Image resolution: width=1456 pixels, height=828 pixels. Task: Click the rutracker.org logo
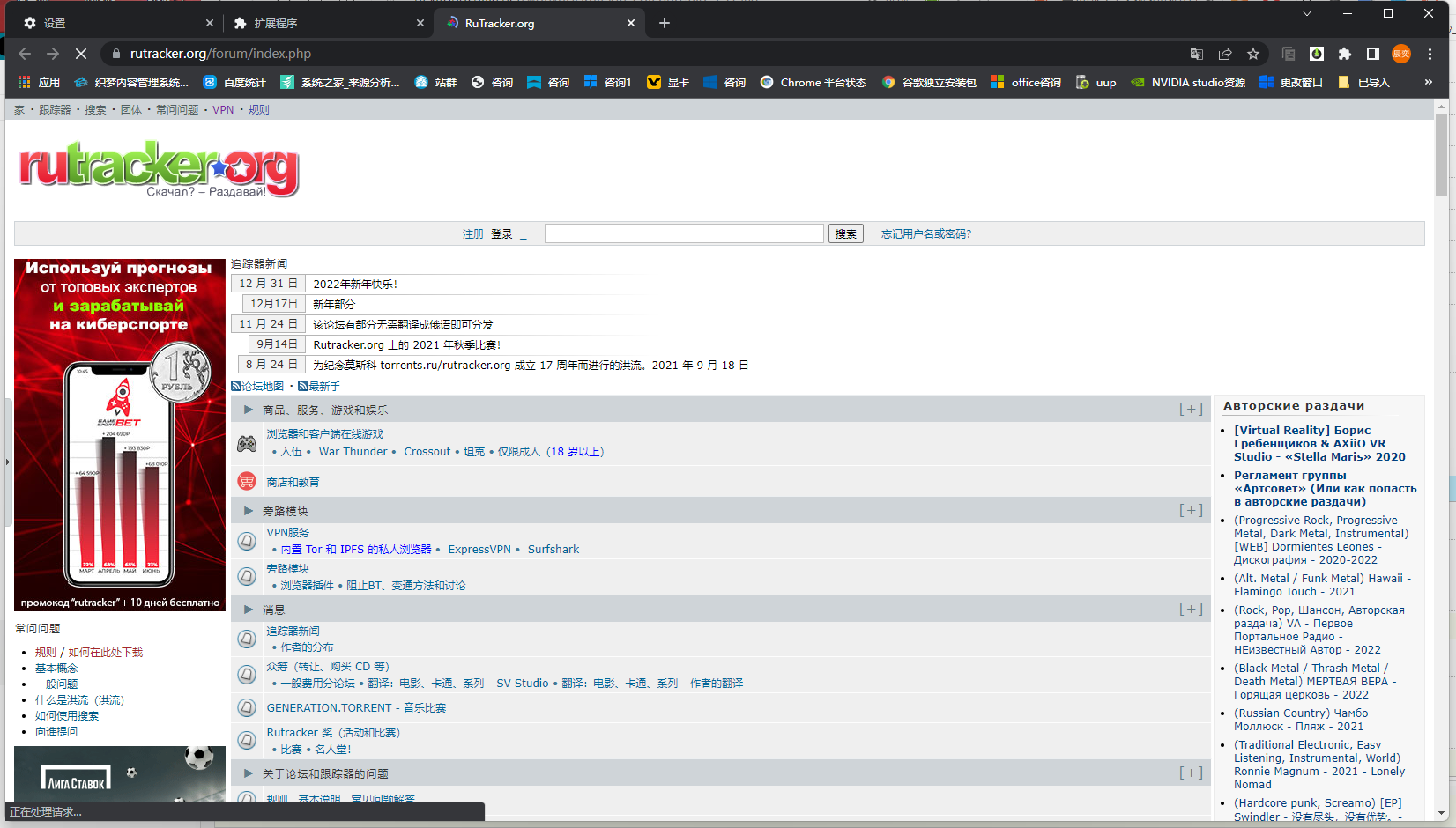point(160,167)
